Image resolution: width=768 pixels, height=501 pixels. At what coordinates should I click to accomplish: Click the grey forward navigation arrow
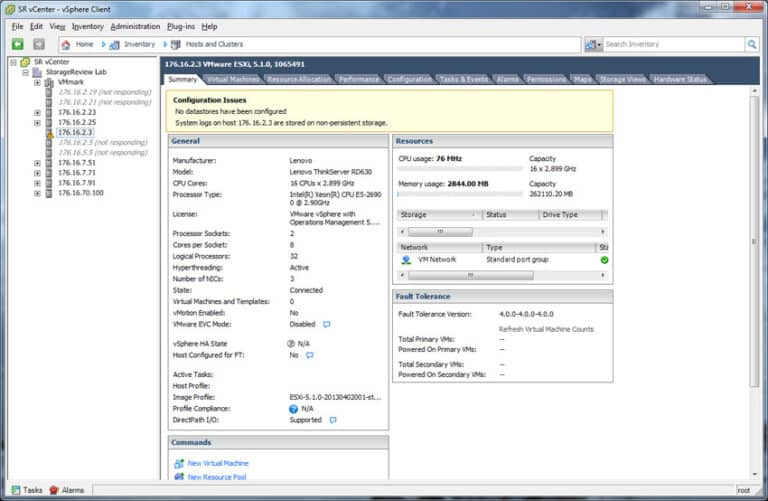[x=39, y=44]
